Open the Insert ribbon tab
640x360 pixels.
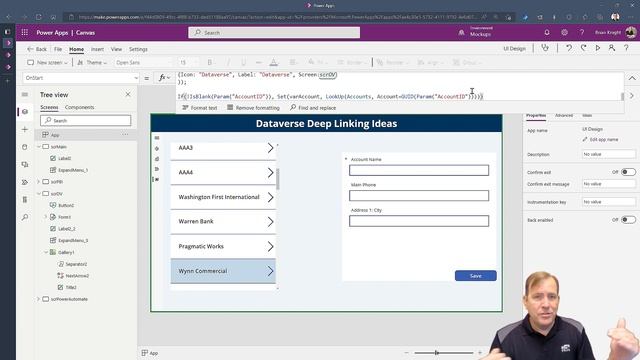pyautogui.click(x=97, y=49)
